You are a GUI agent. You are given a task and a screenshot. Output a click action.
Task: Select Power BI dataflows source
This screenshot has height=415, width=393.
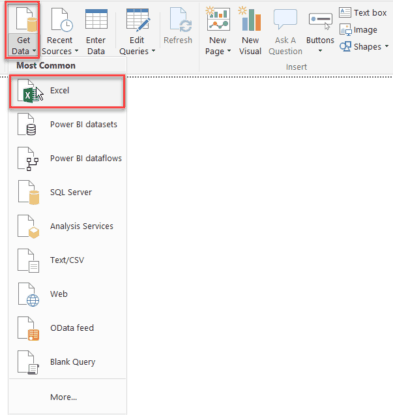(x=67, y=158)
